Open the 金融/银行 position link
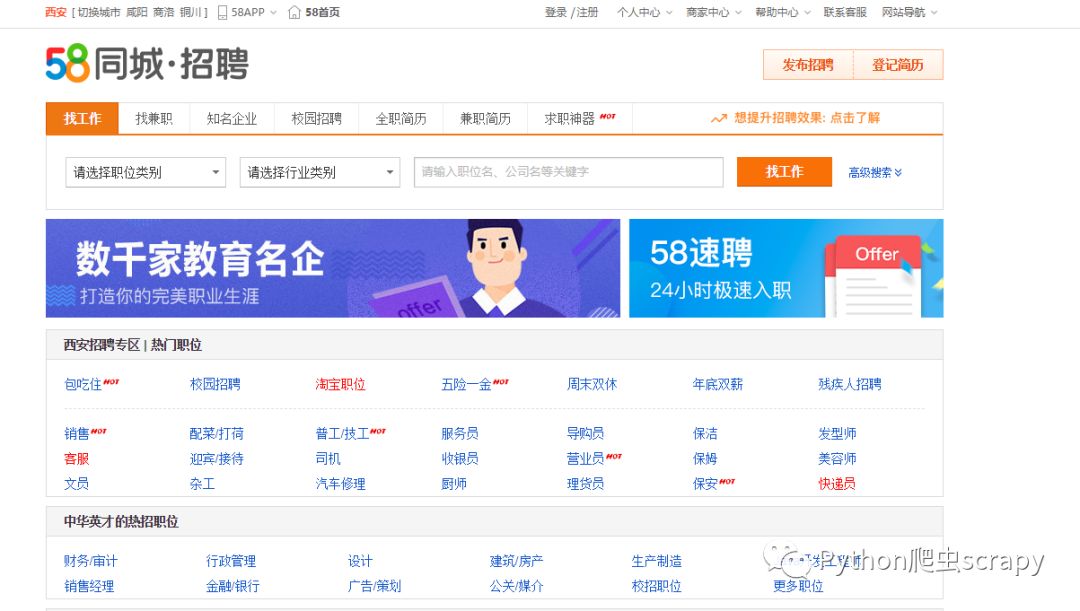Viewport: 1080px width, 611px height. (233, 586)
